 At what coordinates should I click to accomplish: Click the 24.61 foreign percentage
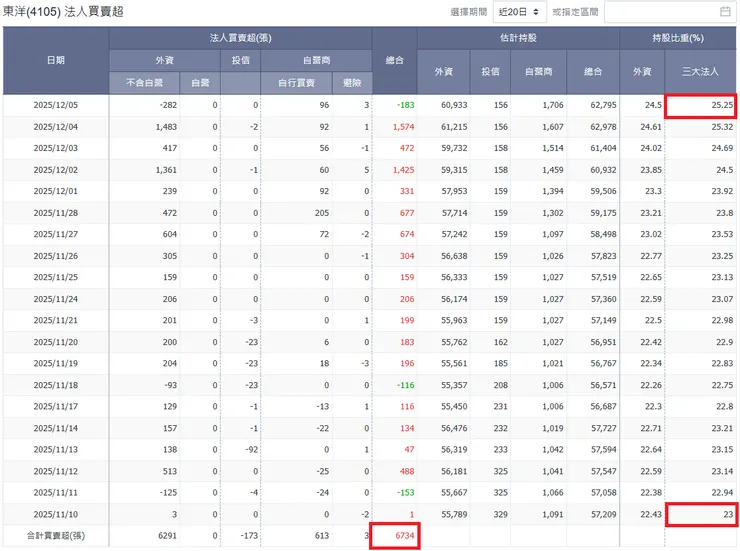[x=651, y=127]
